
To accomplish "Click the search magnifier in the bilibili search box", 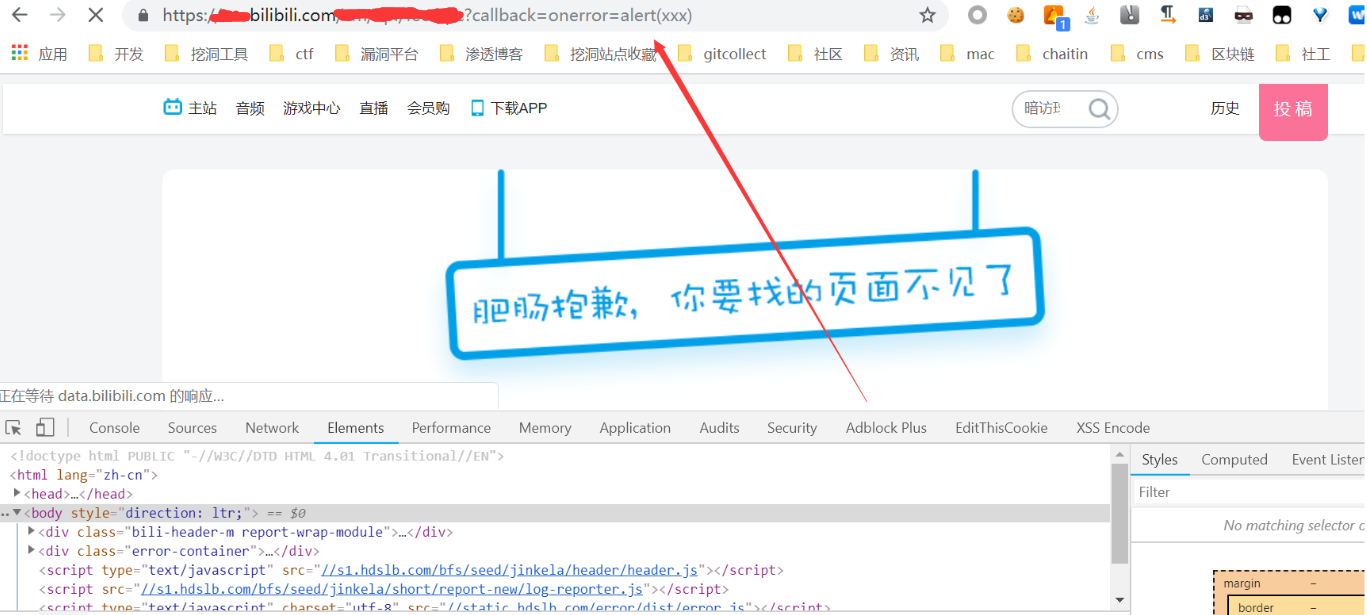I will (x=1099, y=109).
